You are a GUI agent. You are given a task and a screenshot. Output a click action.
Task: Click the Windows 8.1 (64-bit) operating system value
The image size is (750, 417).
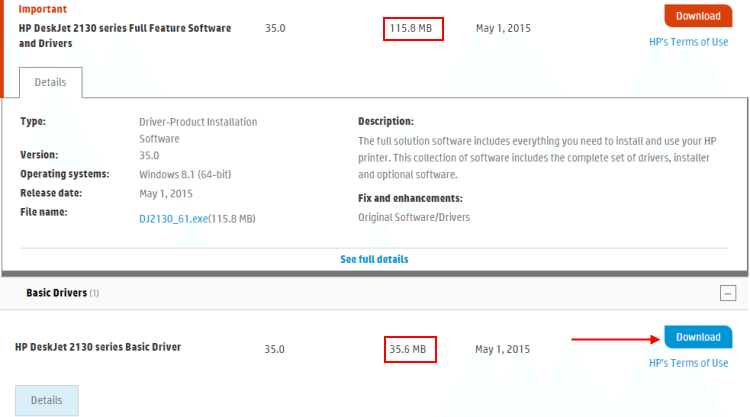pos(185,174)
